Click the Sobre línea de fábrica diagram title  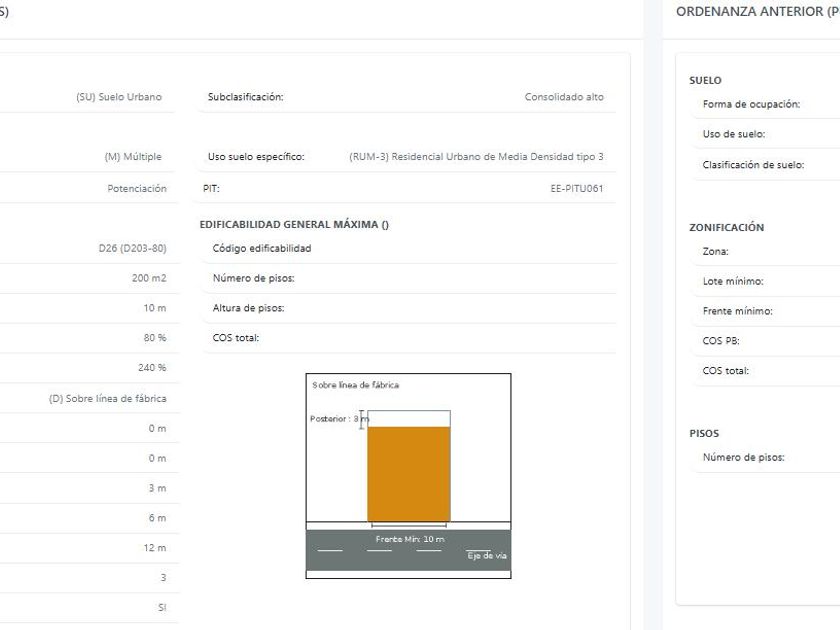pos(356,385)
